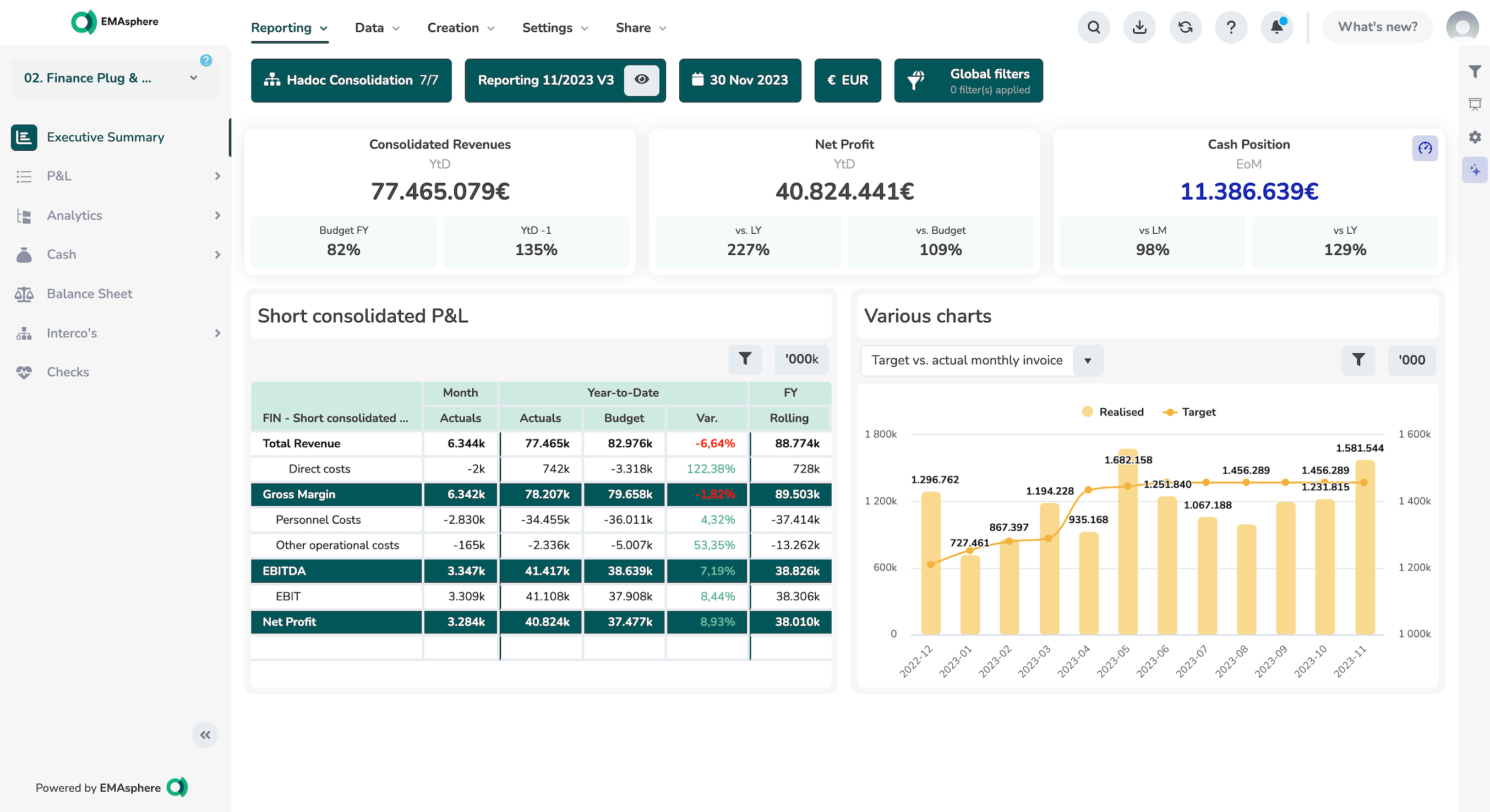
Task: Click the gauge icon on Cash Position
Action: pyautogui.click(x=1424, y=149)
